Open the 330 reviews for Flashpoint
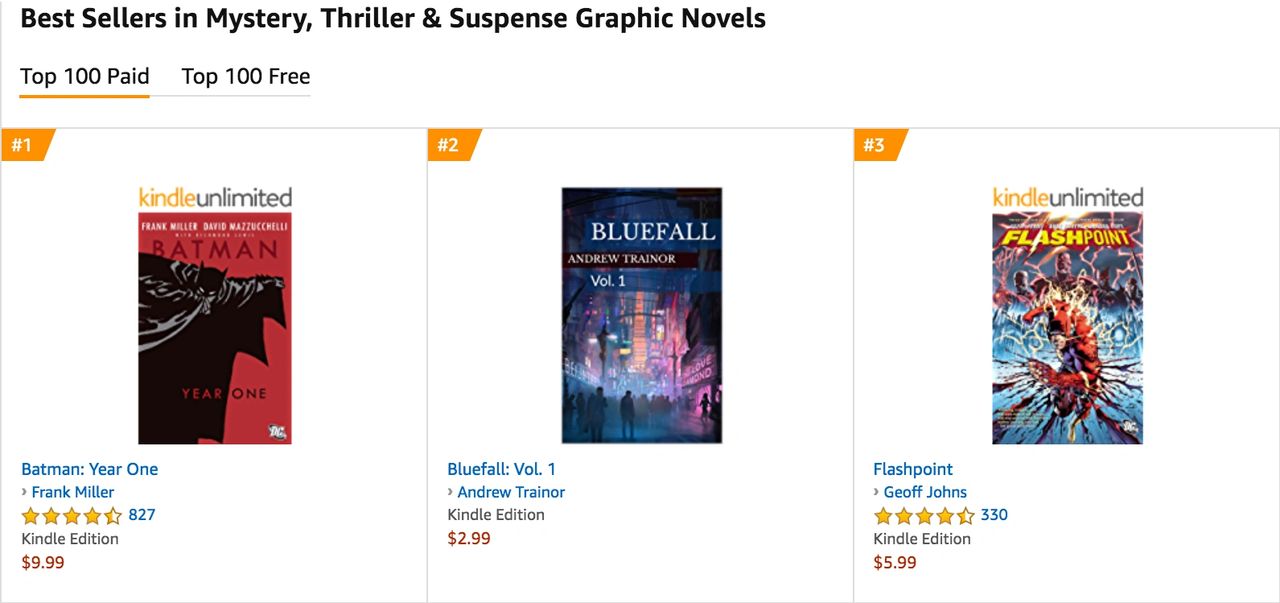 tap(994, 515)
